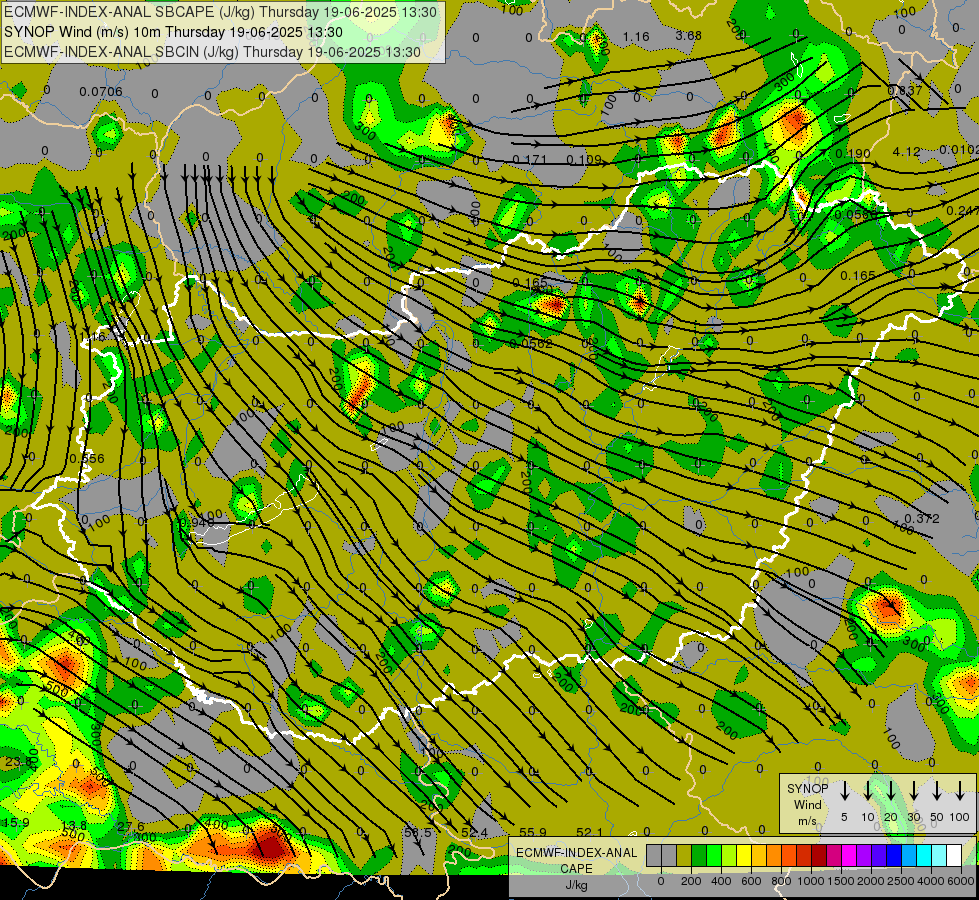Click the map value '0.190'
Screen dimensions: 979x900
(x=852, y=154)
